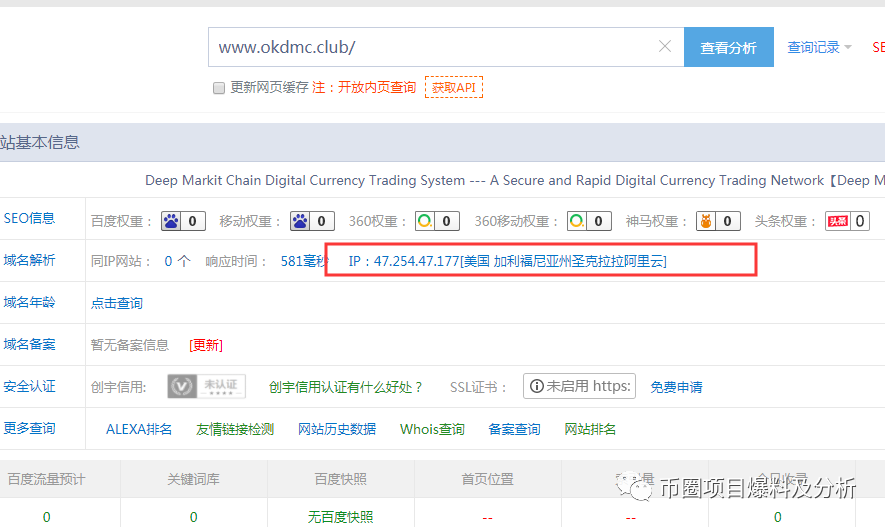Click the 360 icon beside 360权重

pyautogui.click(x=425, y=221)
